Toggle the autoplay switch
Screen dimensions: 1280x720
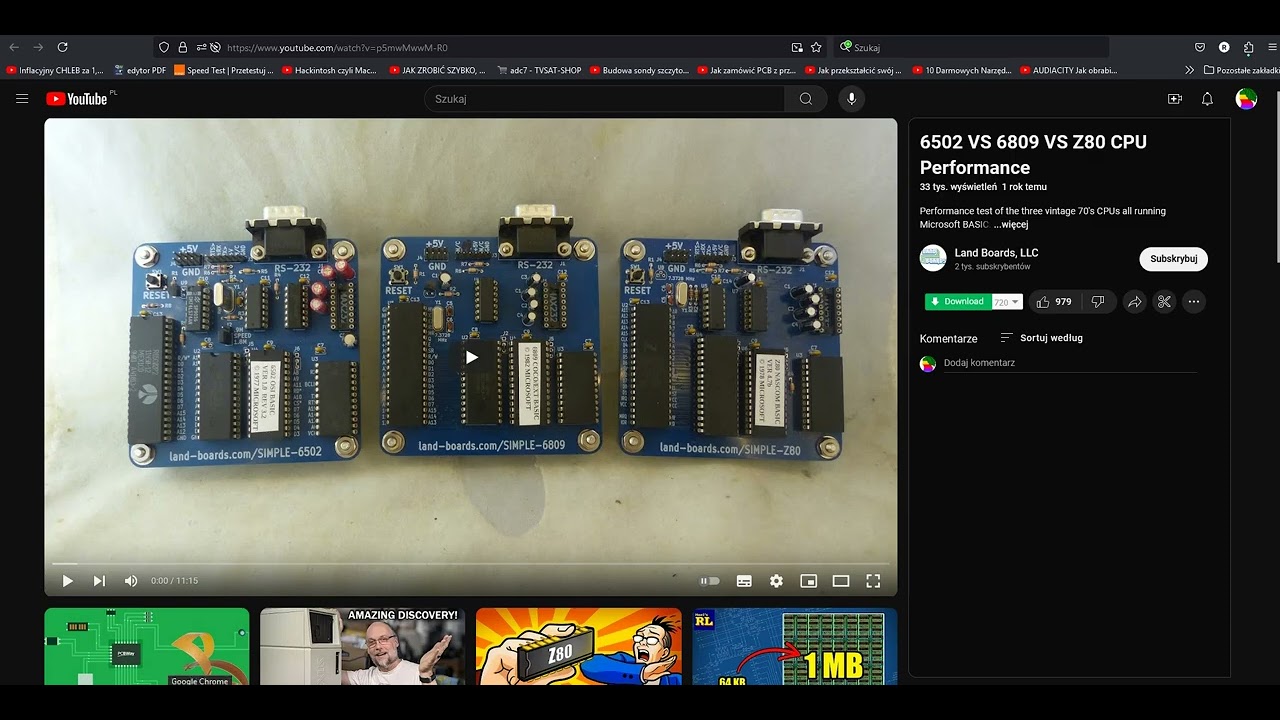pos(709,581)
